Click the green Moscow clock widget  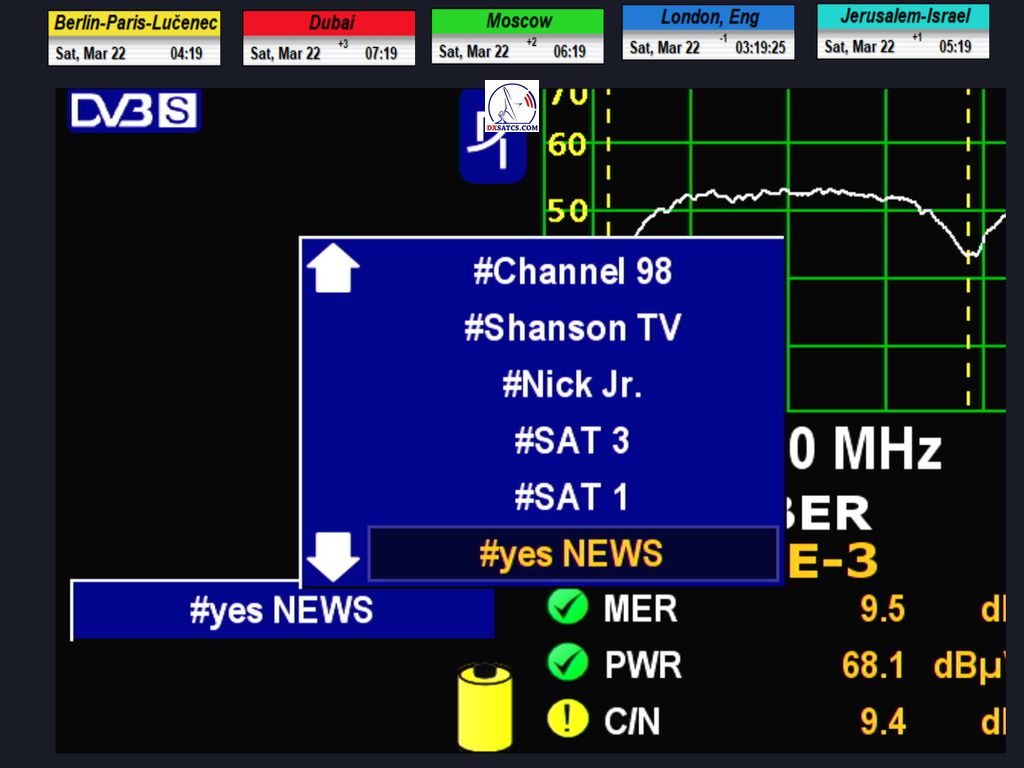pos(517,36)
